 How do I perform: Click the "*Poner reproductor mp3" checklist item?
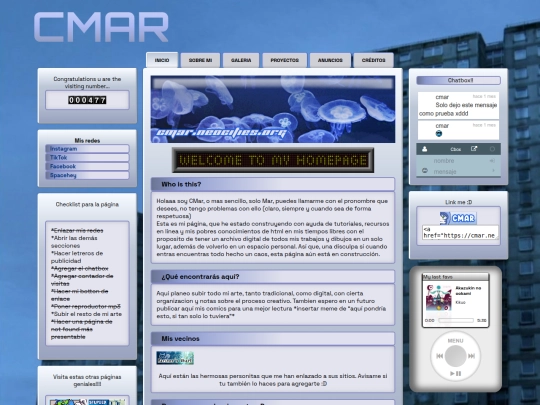click(86, 307)
